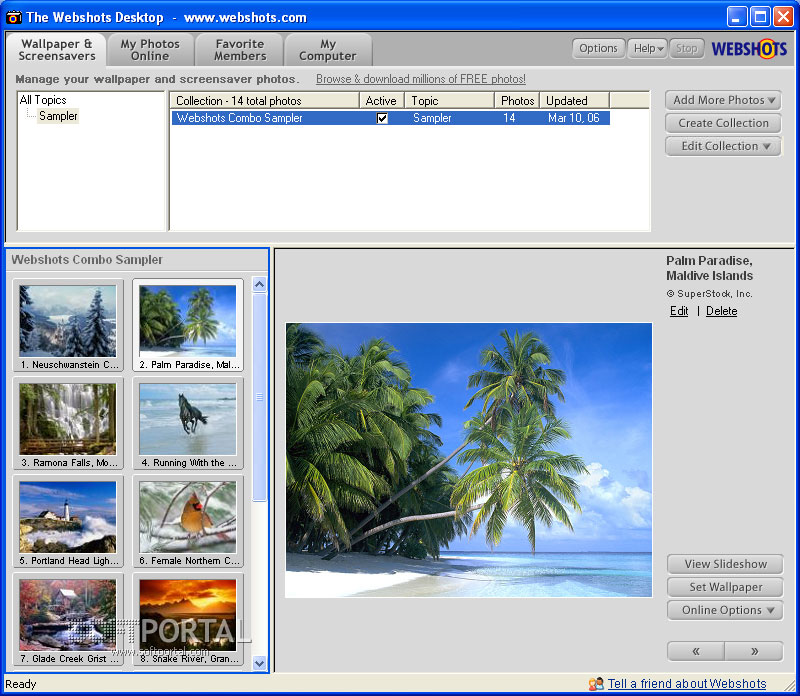
Task: Close the Webshots Desktop window
Action: click(x=783, y=17)
